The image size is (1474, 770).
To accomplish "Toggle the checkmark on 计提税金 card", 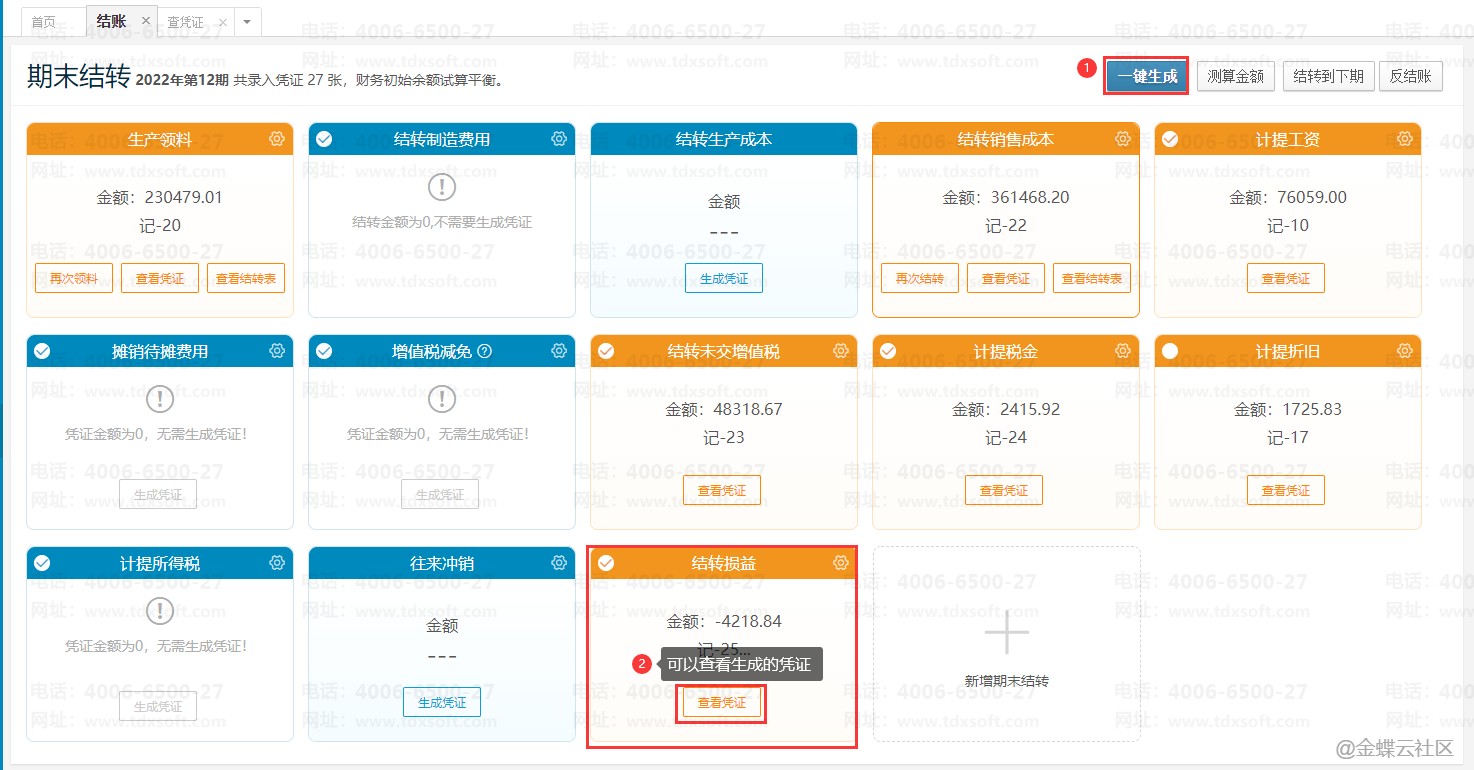I will (x=888, y=351).
